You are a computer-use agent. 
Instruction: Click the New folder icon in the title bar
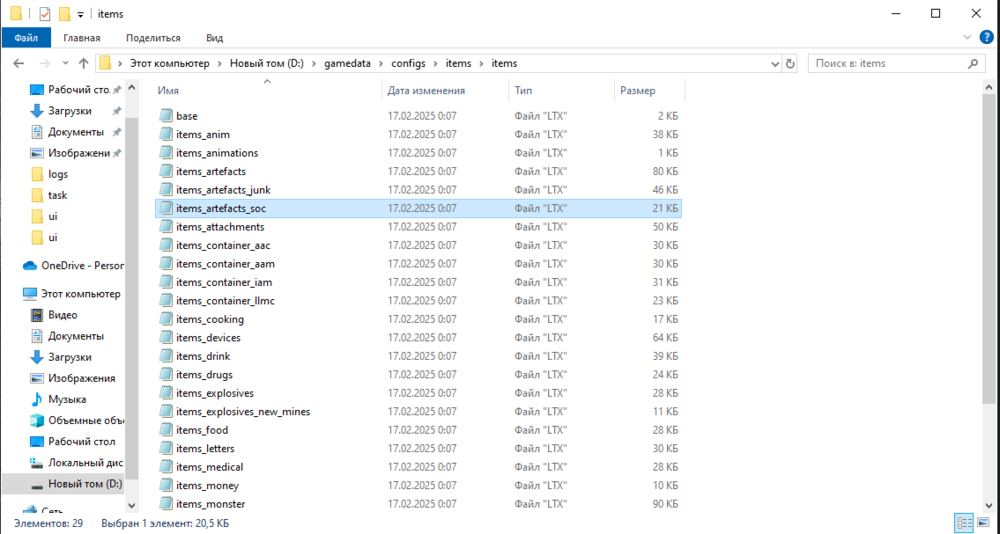[x=64, y=14]
